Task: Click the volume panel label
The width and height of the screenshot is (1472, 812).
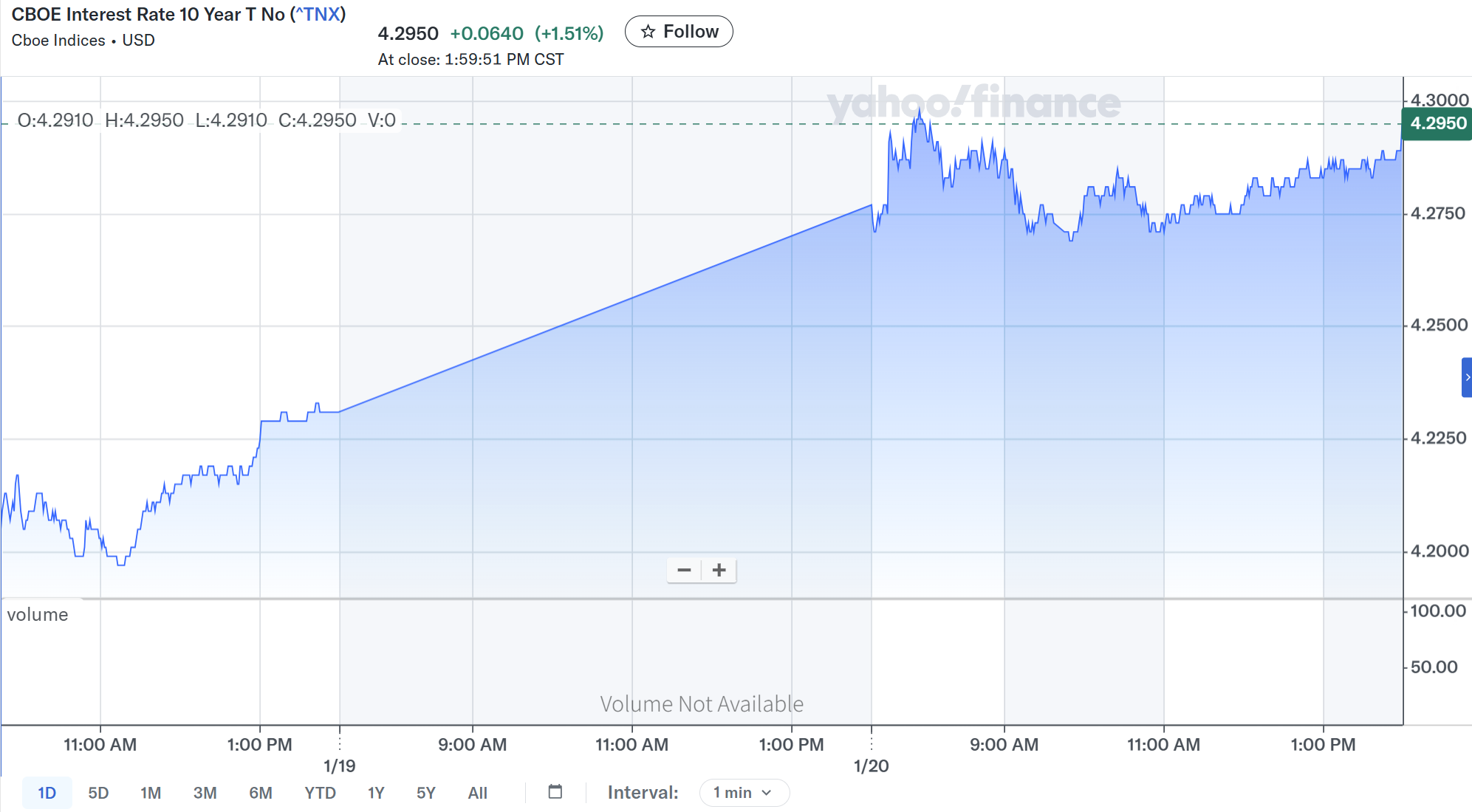Action: click(x=38, y=614)
